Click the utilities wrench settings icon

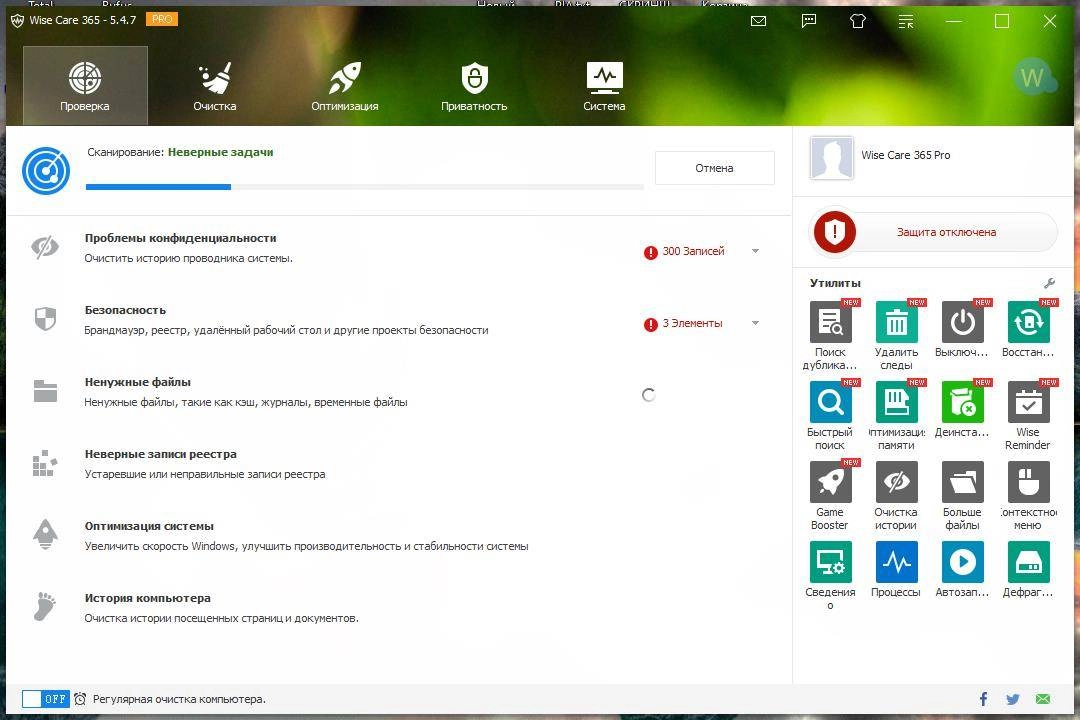point(1049,283)
